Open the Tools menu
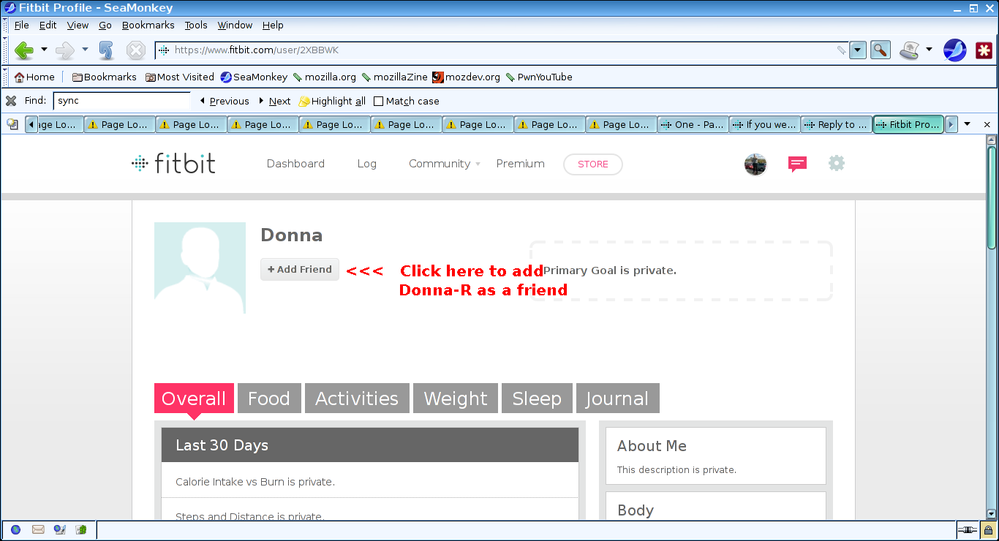 click(196, 25)
